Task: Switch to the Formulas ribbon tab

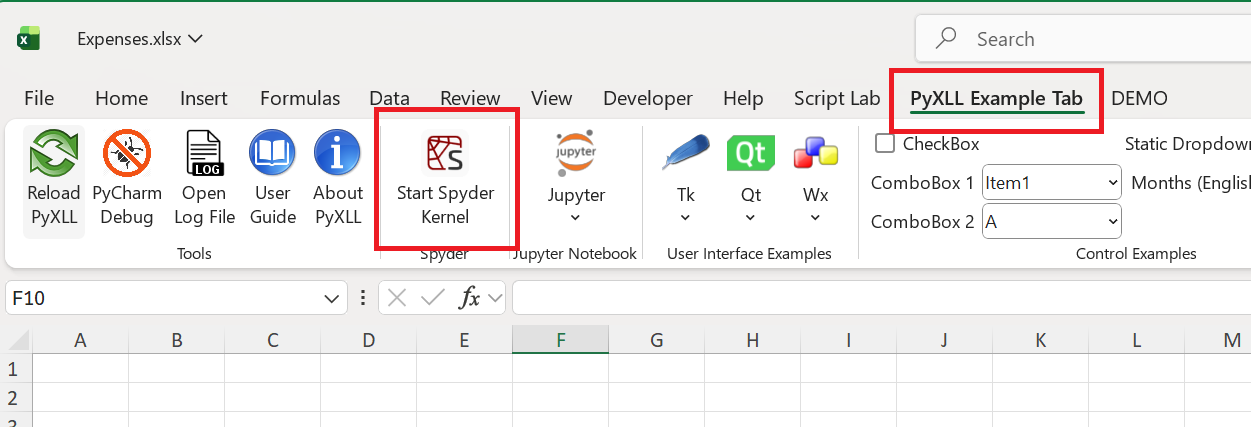Action: click(300, 99)
